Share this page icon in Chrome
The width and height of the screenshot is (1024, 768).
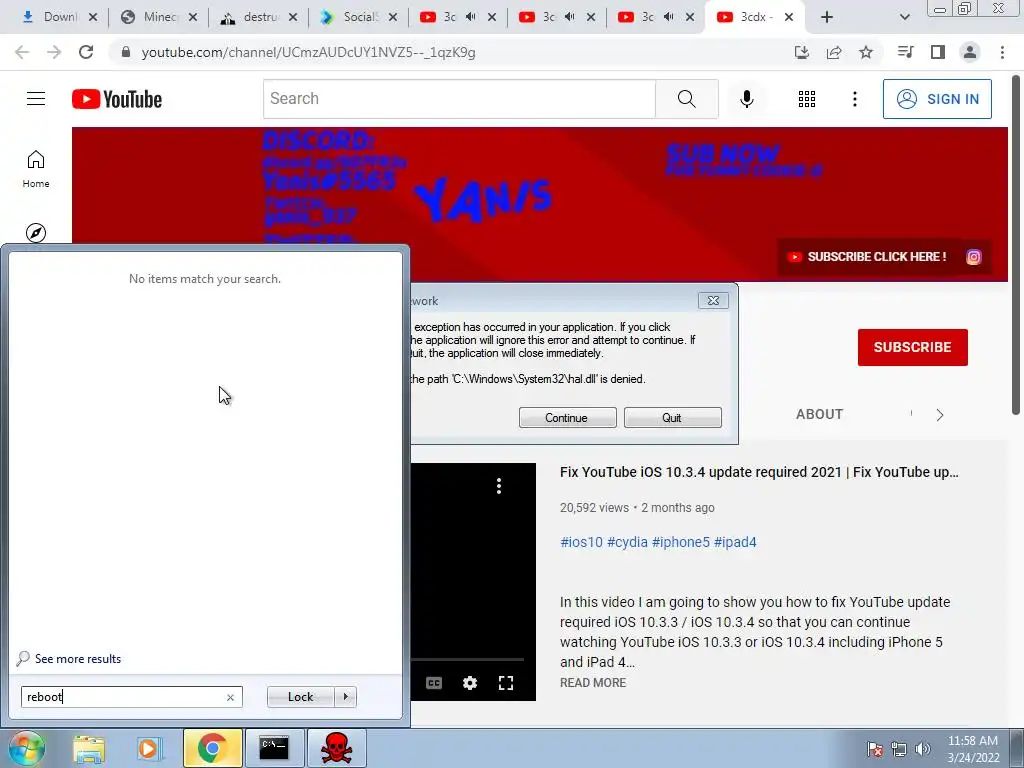pyautogui.click(x=834, y=52)
